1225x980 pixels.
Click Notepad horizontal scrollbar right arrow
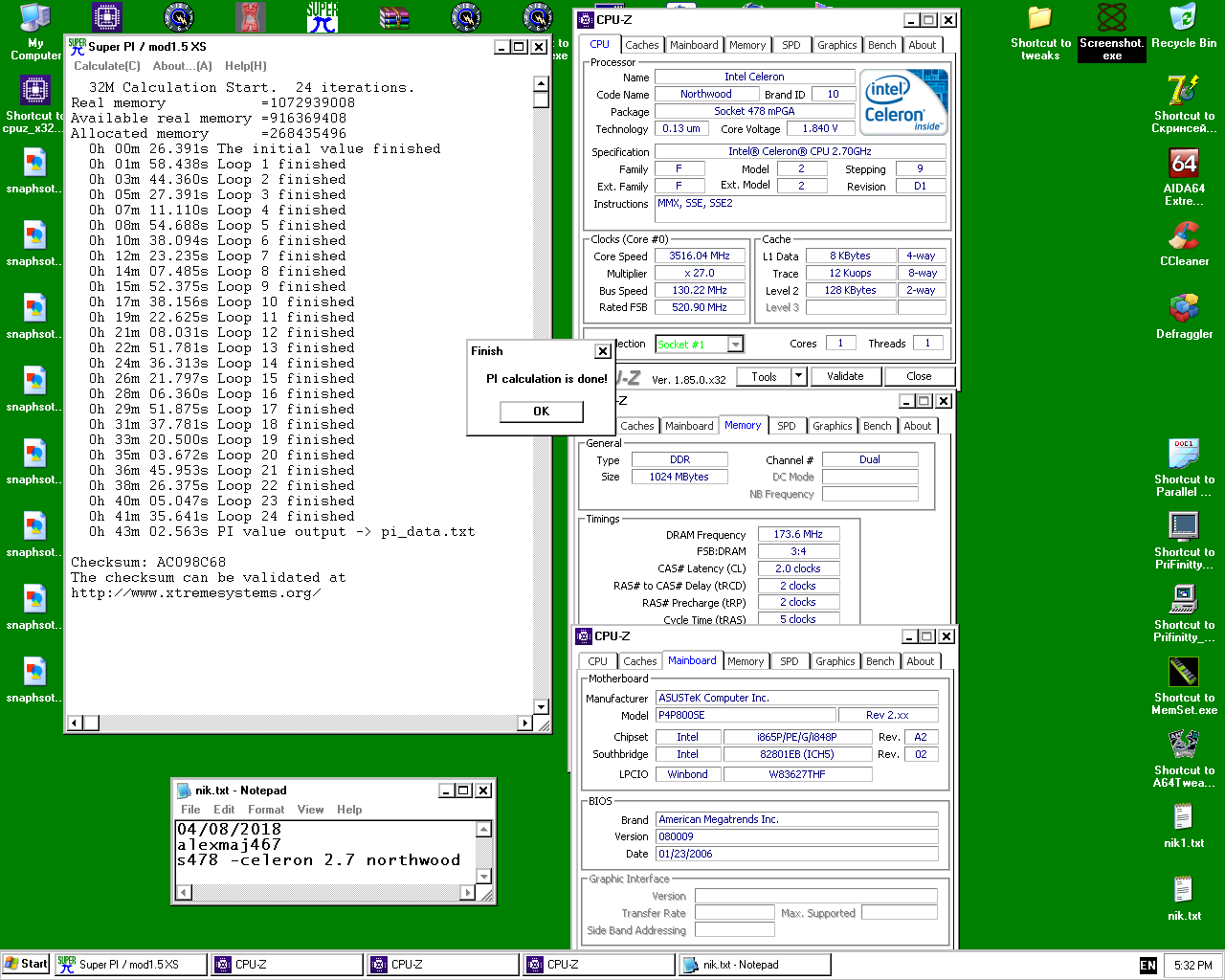[467, 892]
